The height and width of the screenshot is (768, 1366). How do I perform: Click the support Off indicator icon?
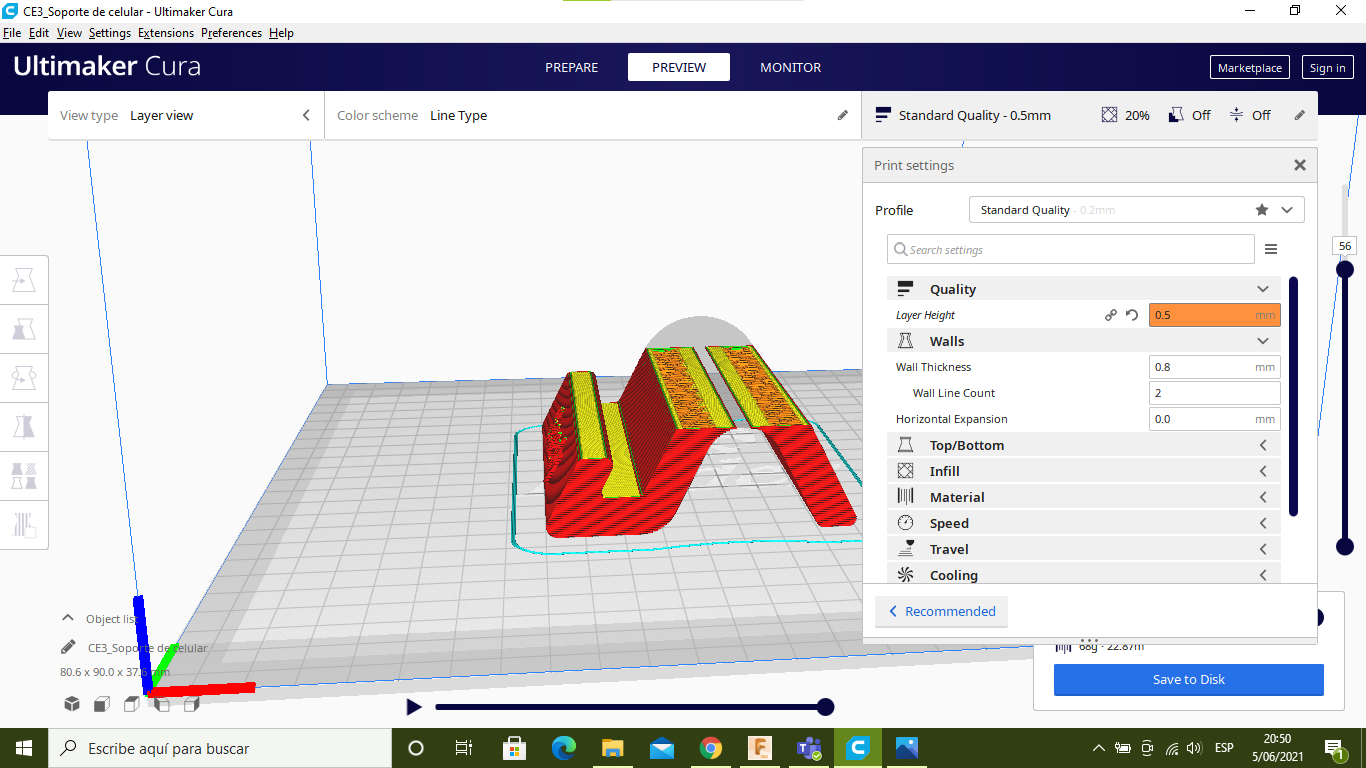[x=1176, y=115]
